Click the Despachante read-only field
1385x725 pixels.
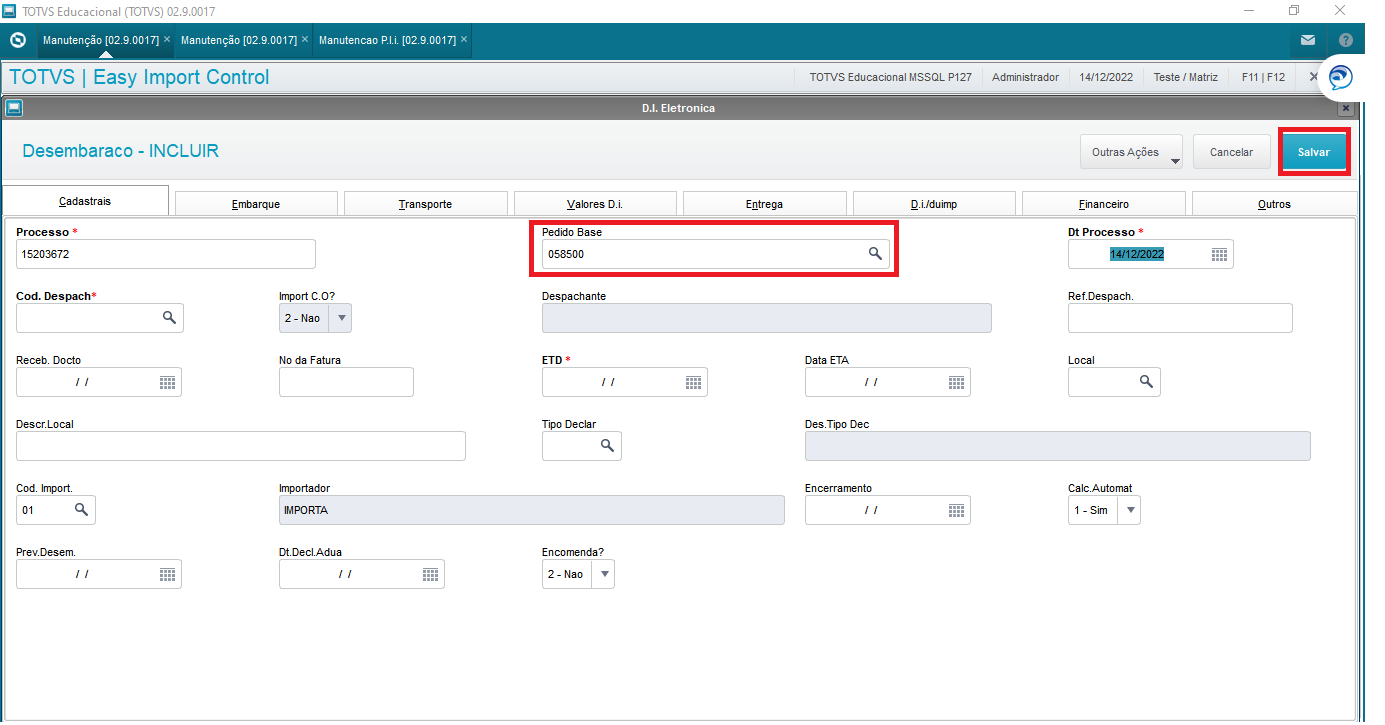[x=767, y=318]
